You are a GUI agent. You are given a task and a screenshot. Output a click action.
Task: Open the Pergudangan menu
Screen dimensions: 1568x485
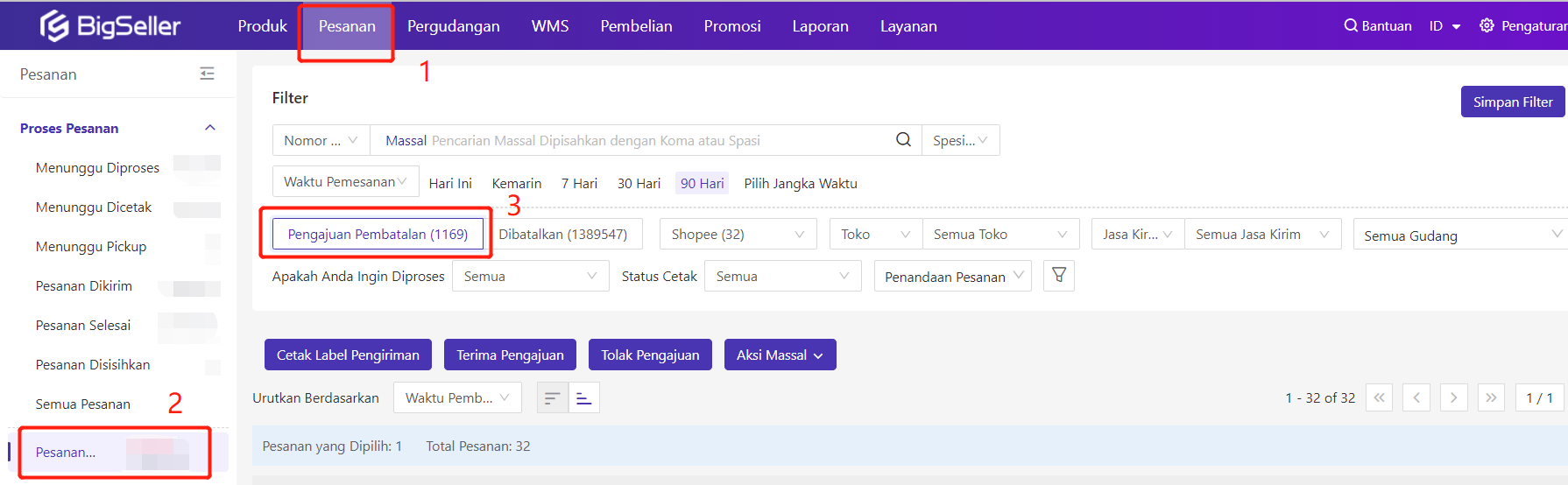pos(454,26)
